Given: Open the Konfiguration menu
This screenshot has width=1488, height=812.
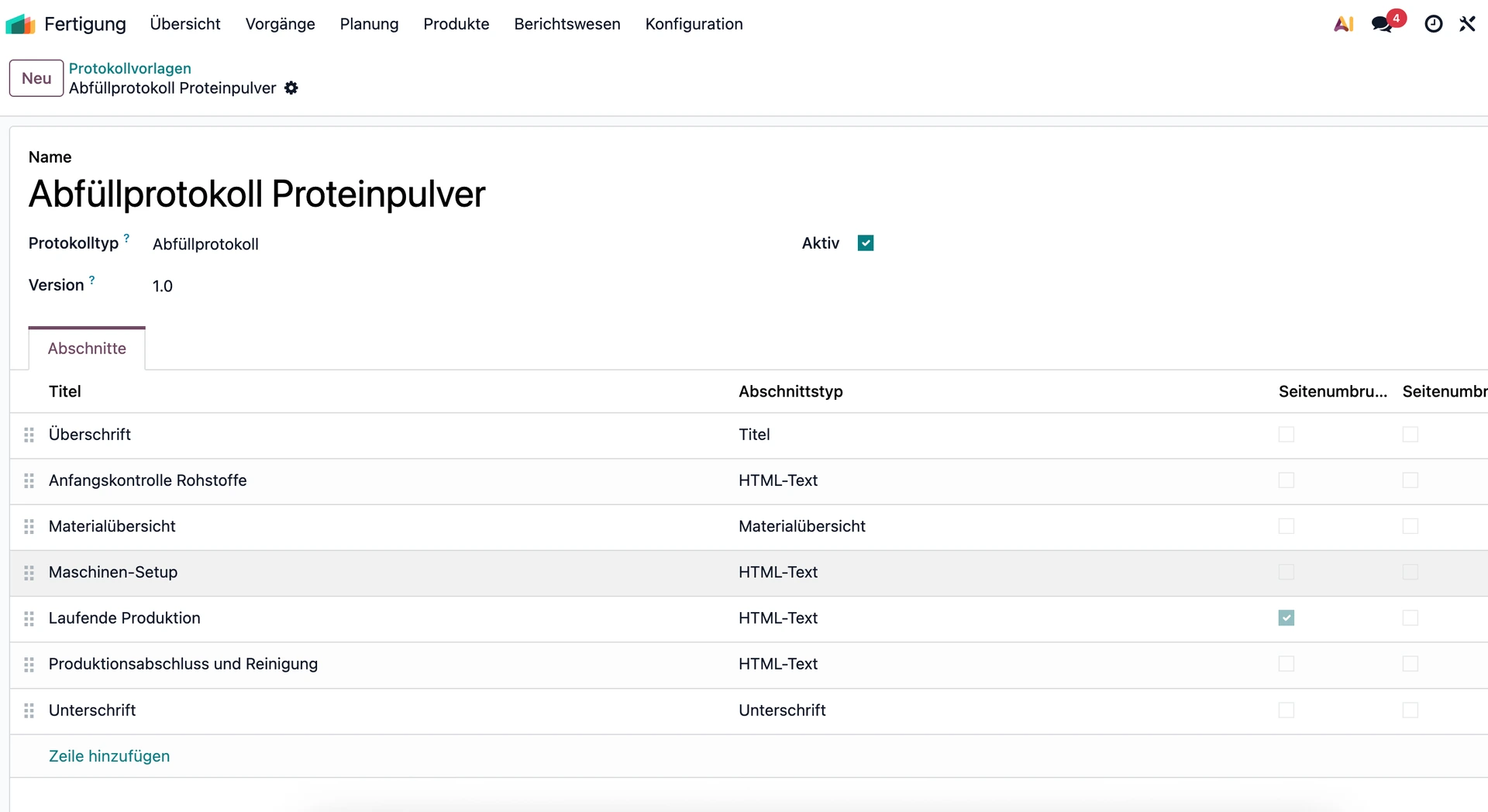Looking at the screenshot, I should coord(694,24).
